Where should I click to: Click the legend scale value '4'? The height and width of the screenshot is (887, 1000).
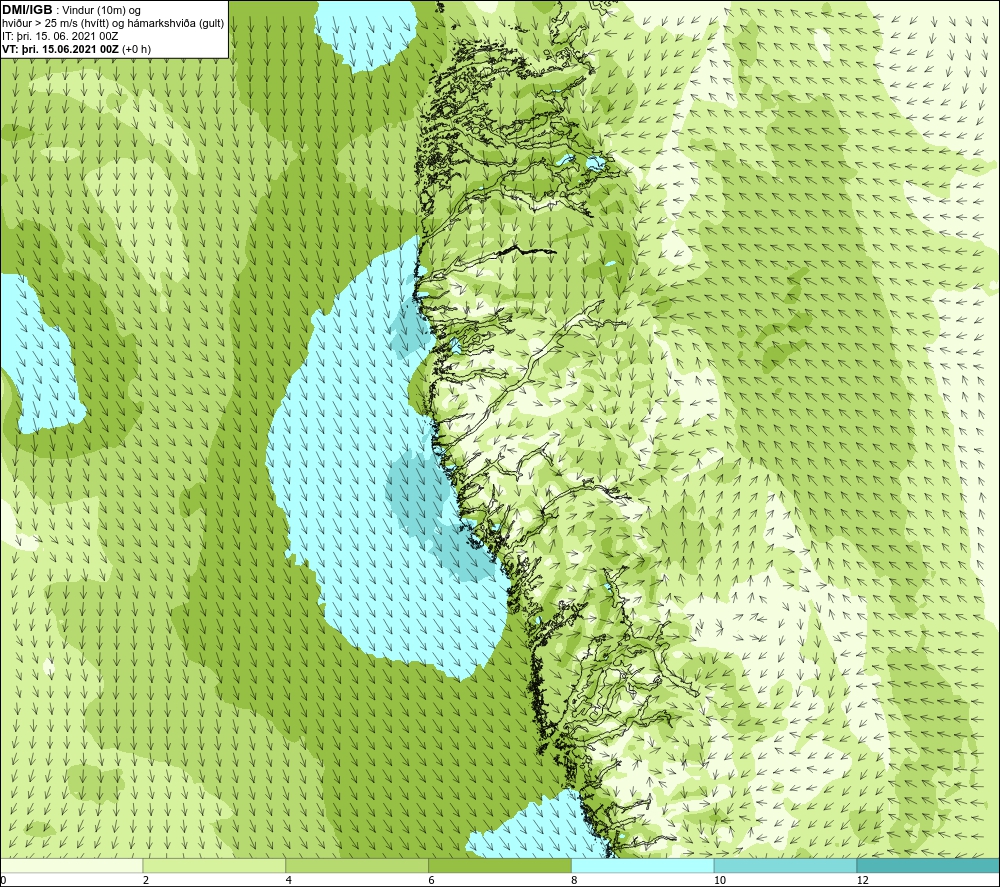click(289, 880)
